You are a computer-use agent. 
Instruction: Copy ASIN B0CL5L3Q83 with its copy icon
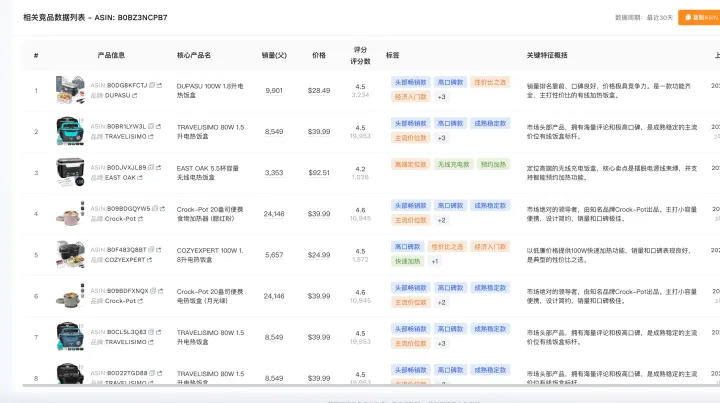click(x=151, y=332)
